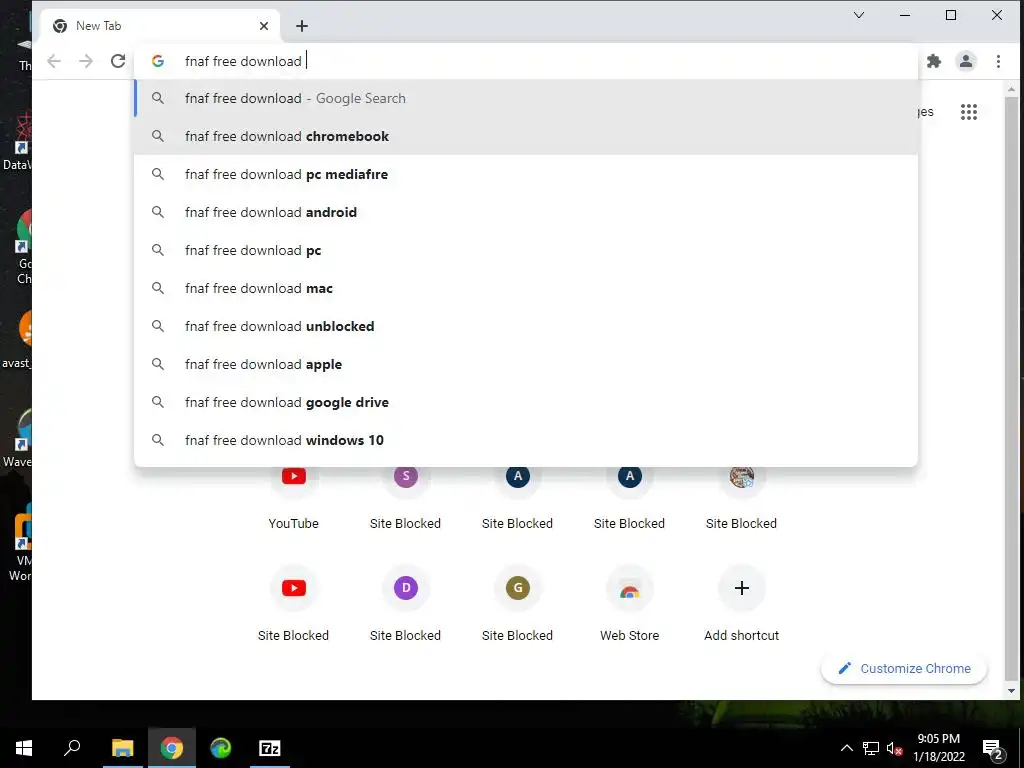The image size is (1024, 768).
Task: Open File Explorer from the taskbar
Action: [x=122, y=748]
